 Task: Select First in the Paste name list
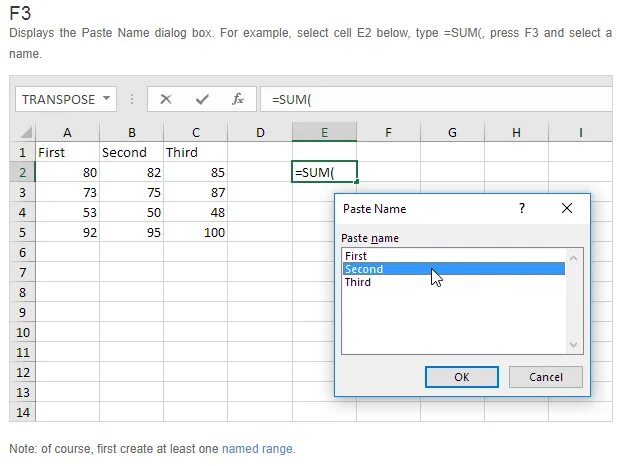pyautogui.click(x=356, y=256)
